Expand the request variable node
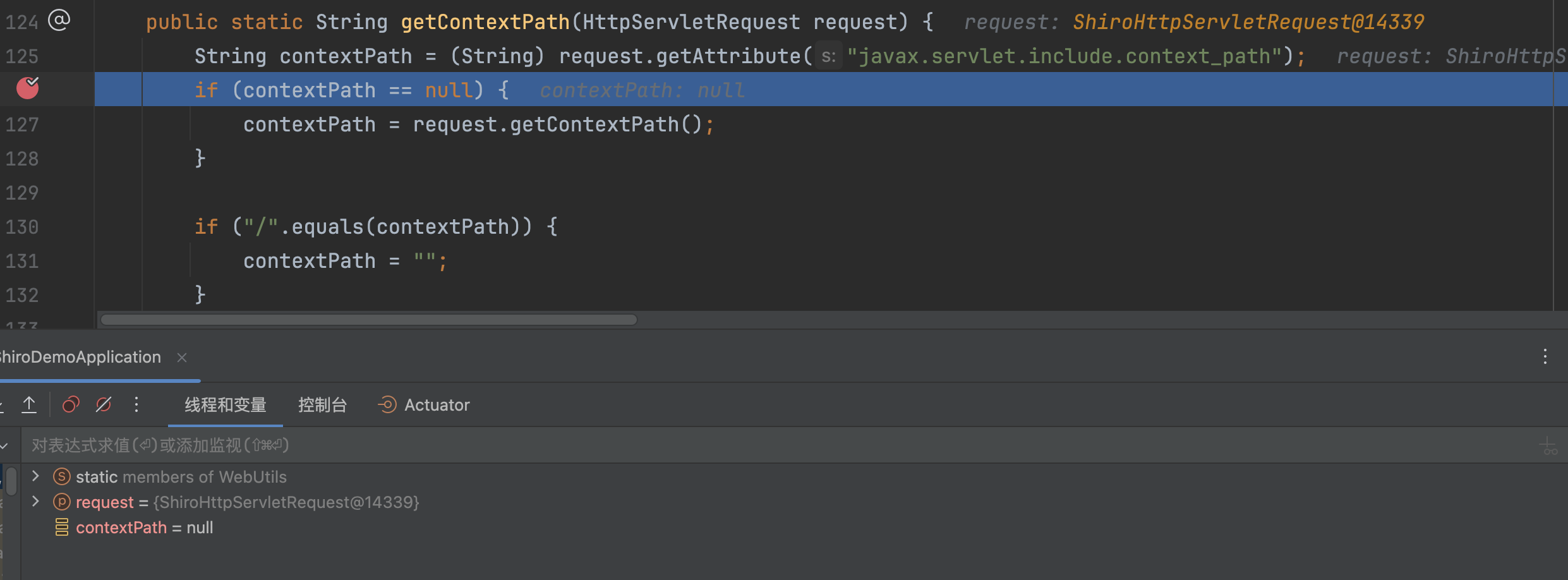 coord(36,501)
